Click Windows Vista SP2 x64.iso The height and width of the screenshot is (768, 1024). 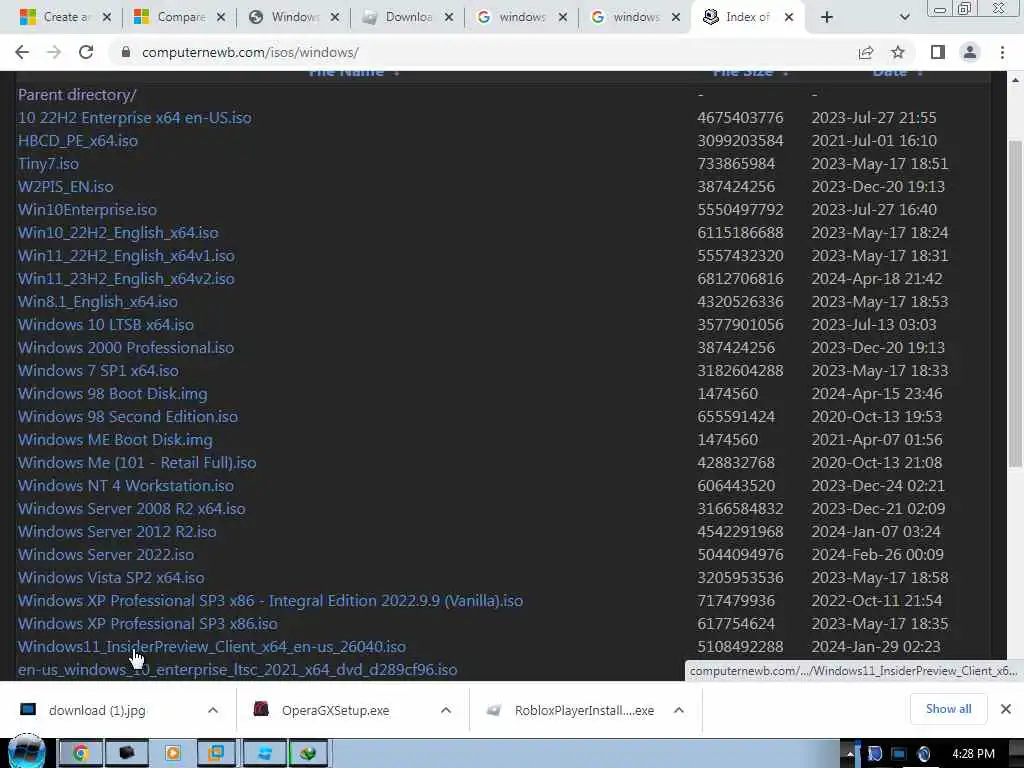click(111, 577)
